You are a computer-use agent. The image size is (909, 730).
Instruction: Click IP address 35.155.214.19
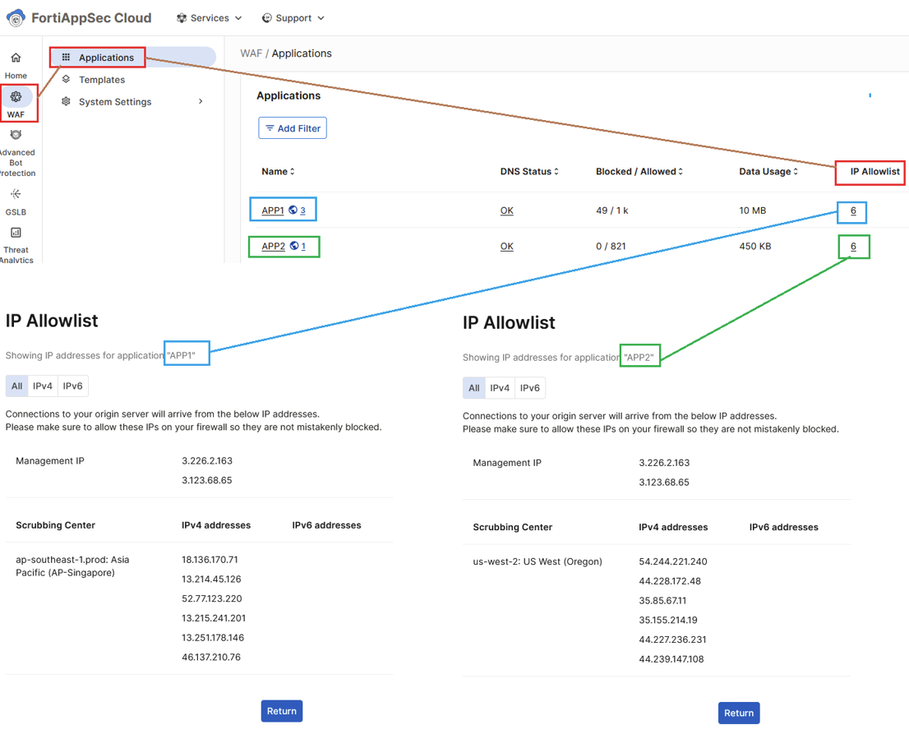tap(668, 620)
